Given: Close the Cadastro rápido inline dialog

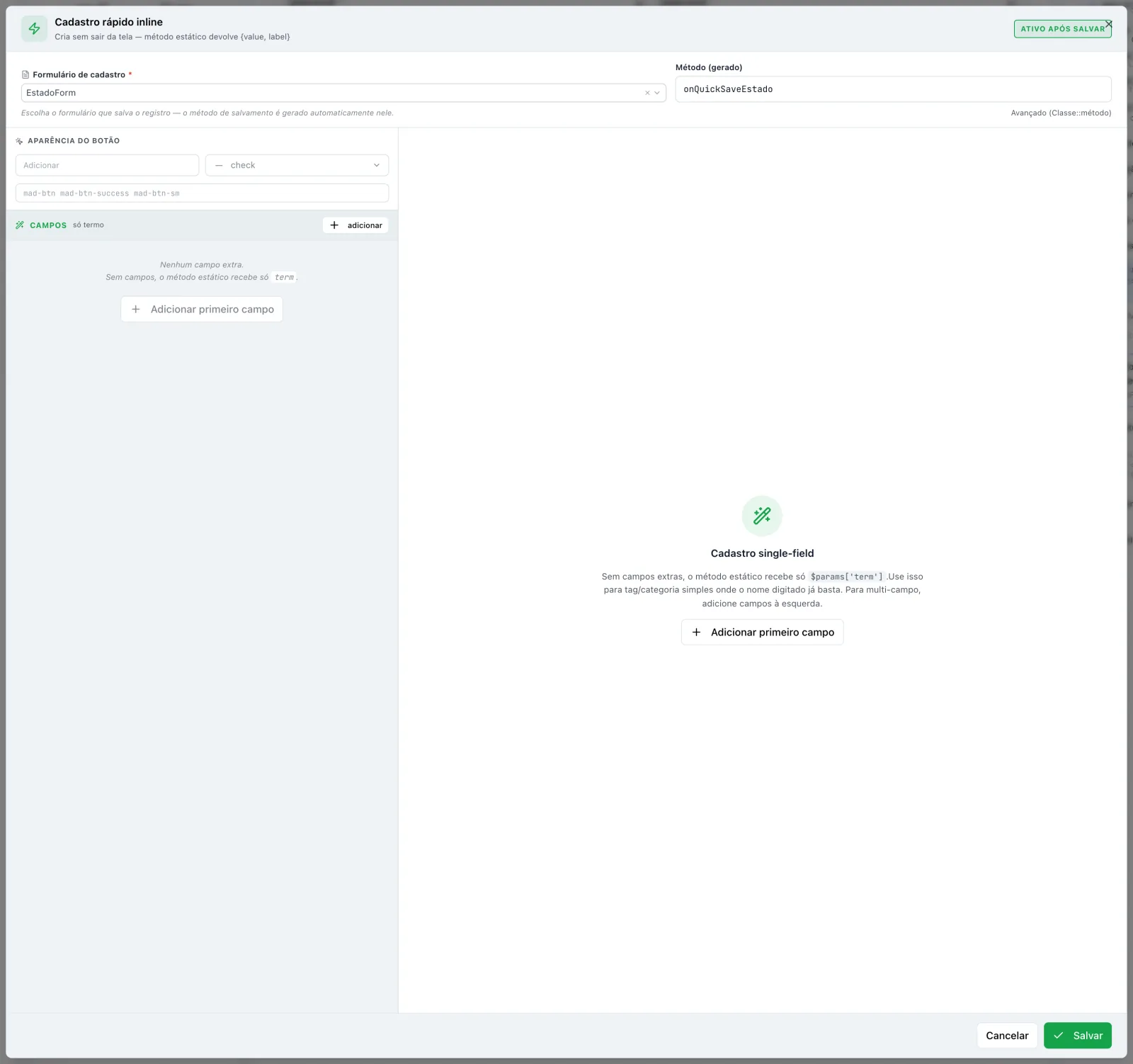Looking at the screenshot, I should 1109,23.
